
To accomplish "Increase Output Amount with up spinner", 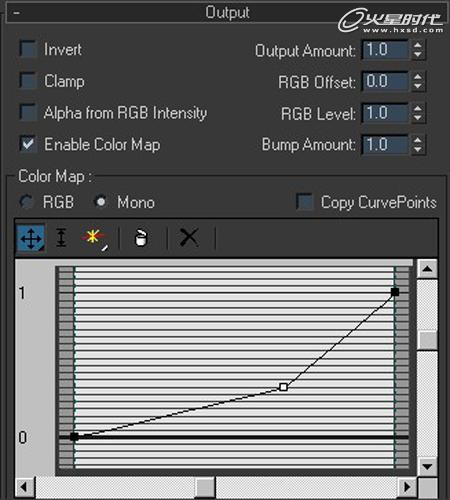I will (x=418, y=45).
